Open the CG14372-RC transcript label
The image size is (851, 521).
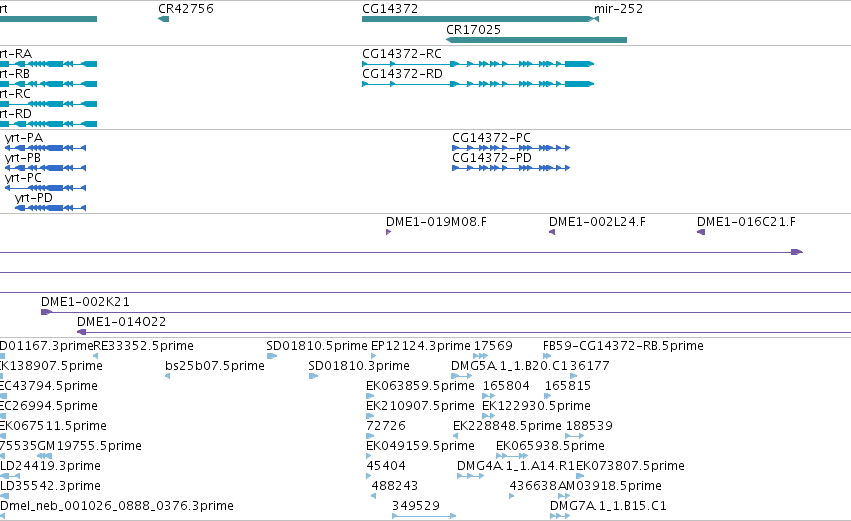click(402, 54)
